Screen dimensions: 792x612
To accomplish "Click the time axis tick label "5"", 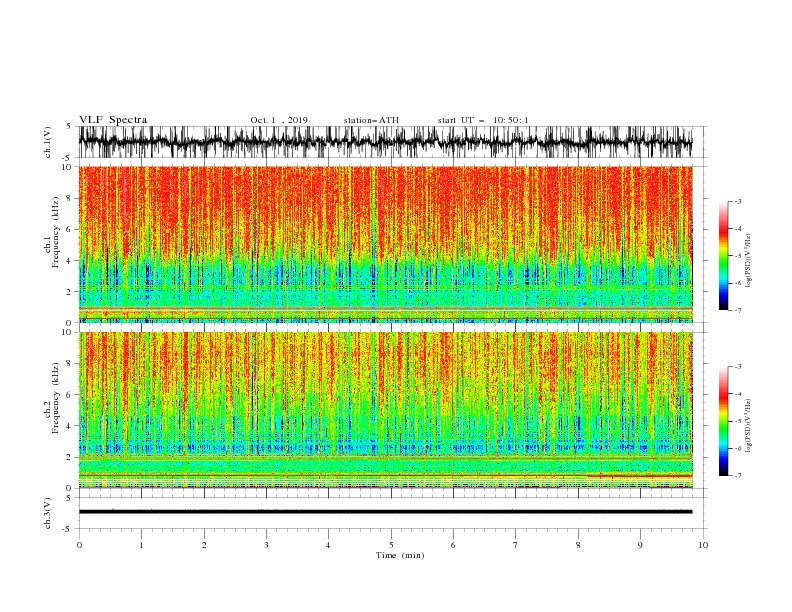I will tap(391, 545).
